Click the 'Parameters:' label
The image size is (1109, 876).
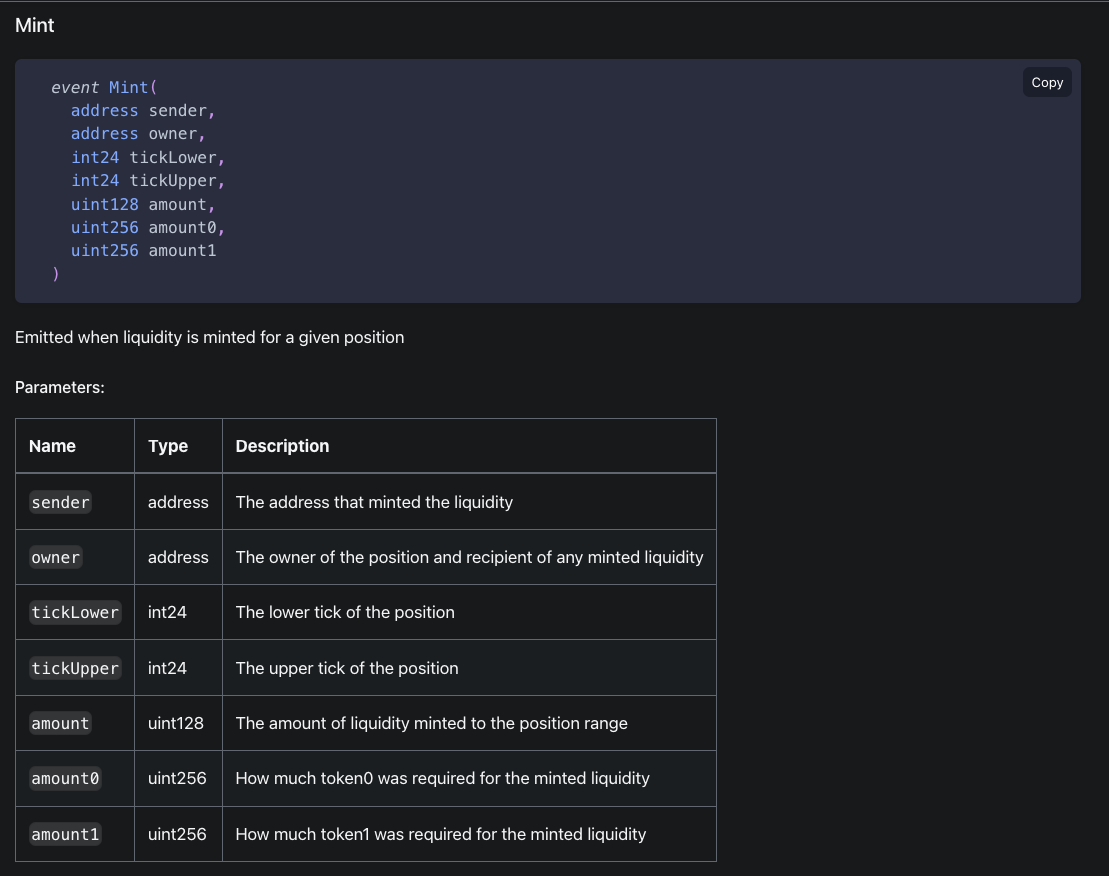coord(59,387)
